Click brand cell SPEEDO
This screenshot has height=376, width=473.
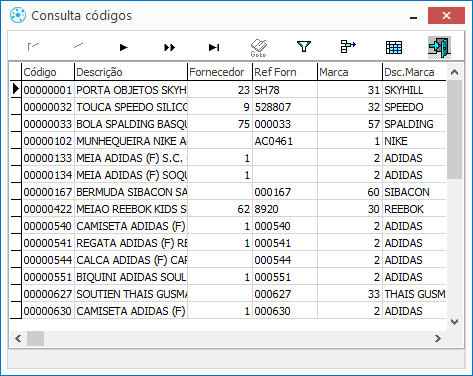(x=414, y=107)
